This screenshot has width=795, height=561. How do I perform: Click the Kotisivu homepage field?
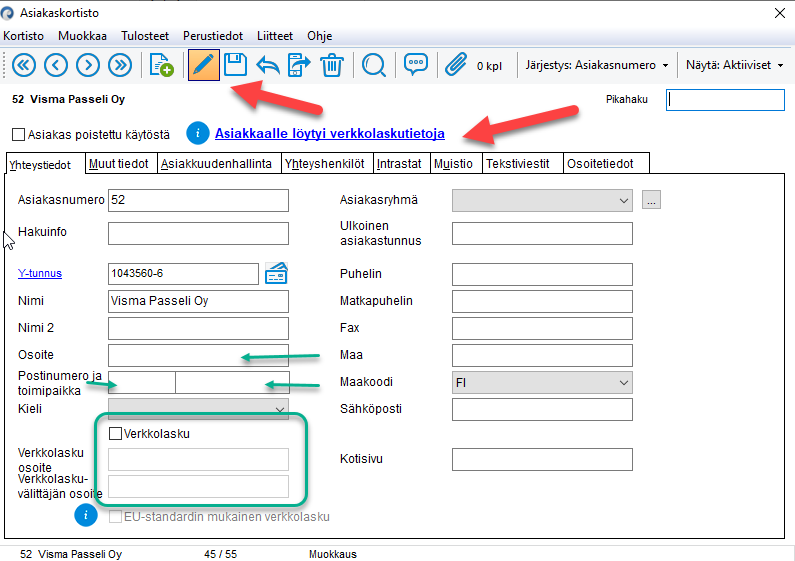(x=542, y=460)
